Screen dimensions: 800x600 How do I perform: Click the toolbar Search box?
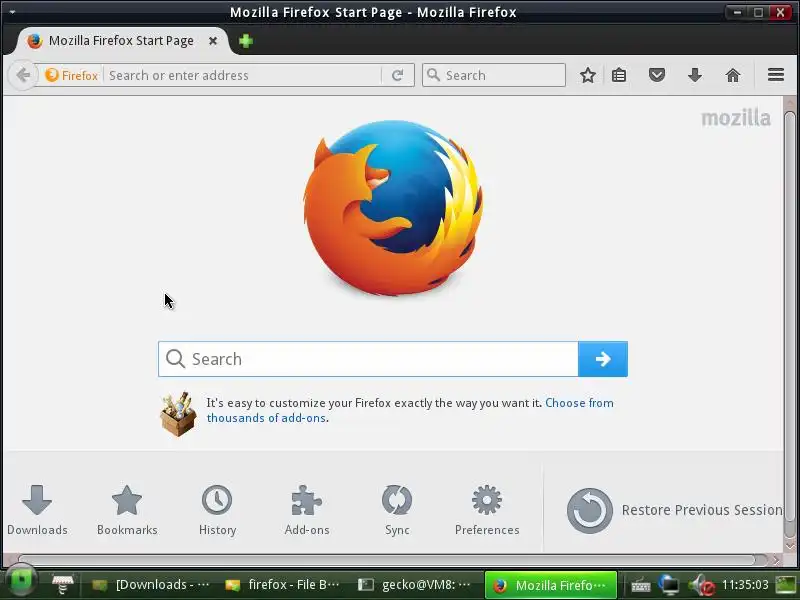[494, 76]
